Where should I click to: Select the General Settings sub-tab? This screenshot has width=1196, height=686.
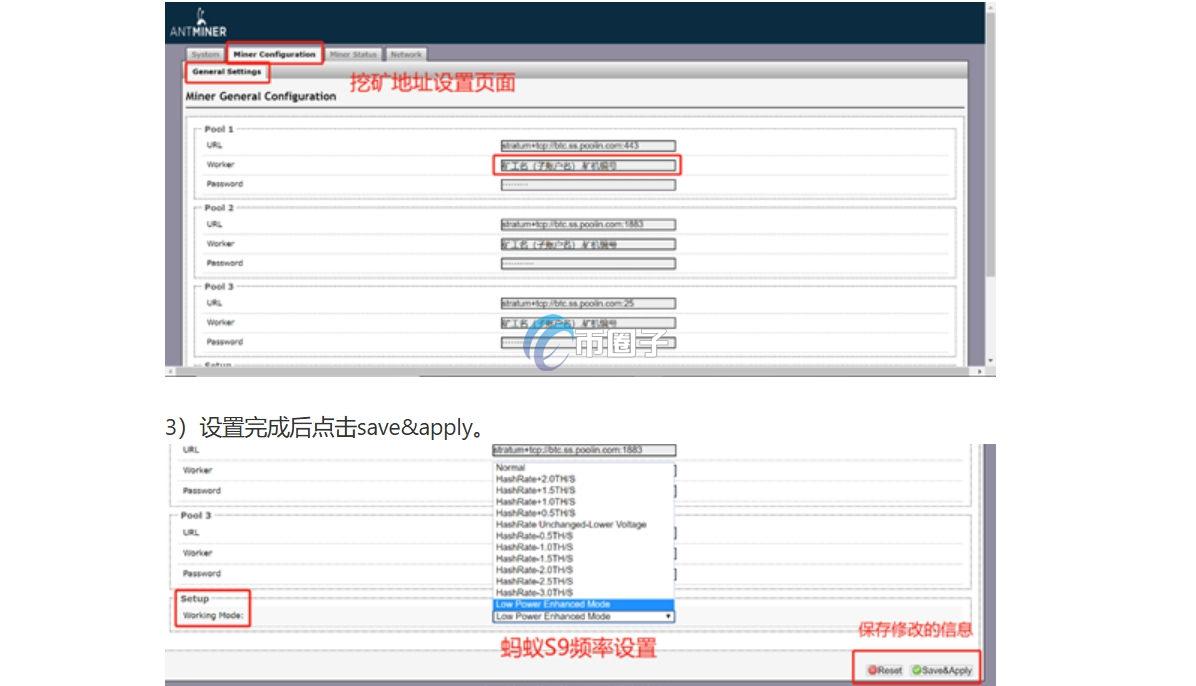227,72
